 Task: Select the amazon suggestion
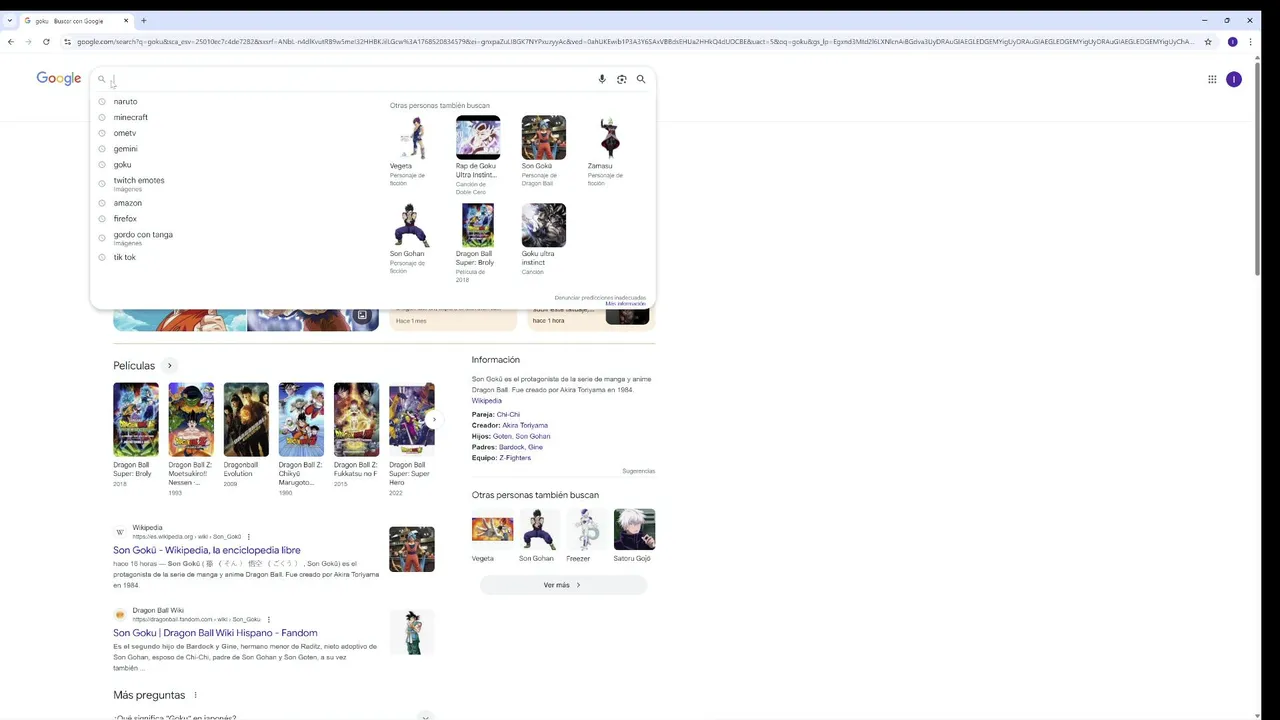127,203
